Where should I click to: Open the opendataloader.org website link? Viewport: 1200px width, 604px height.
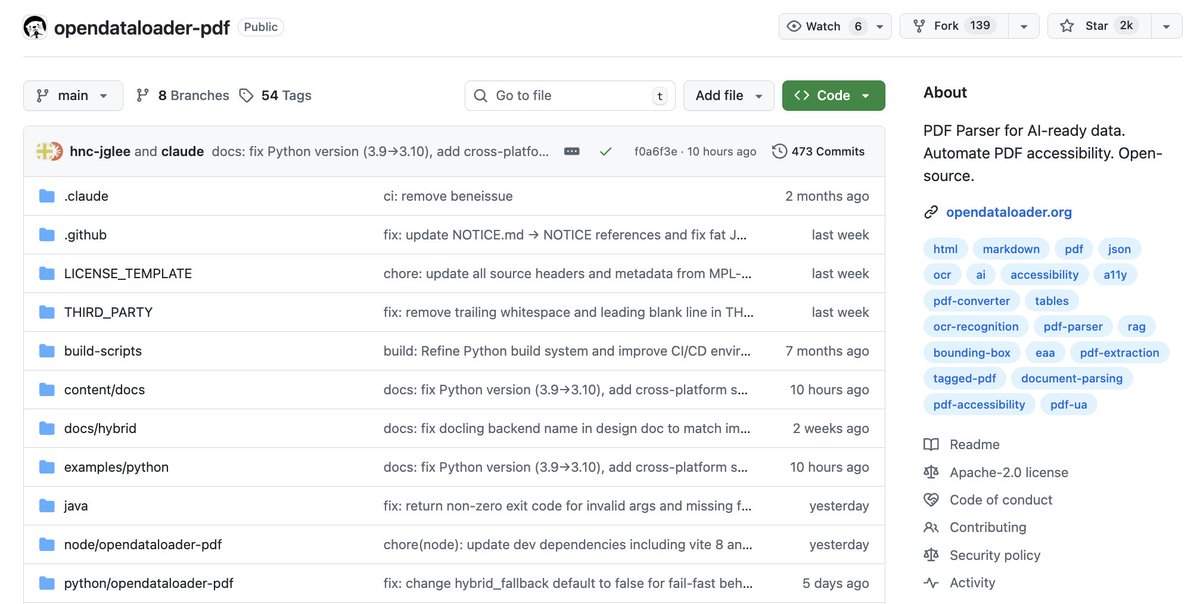[1009, 212]
